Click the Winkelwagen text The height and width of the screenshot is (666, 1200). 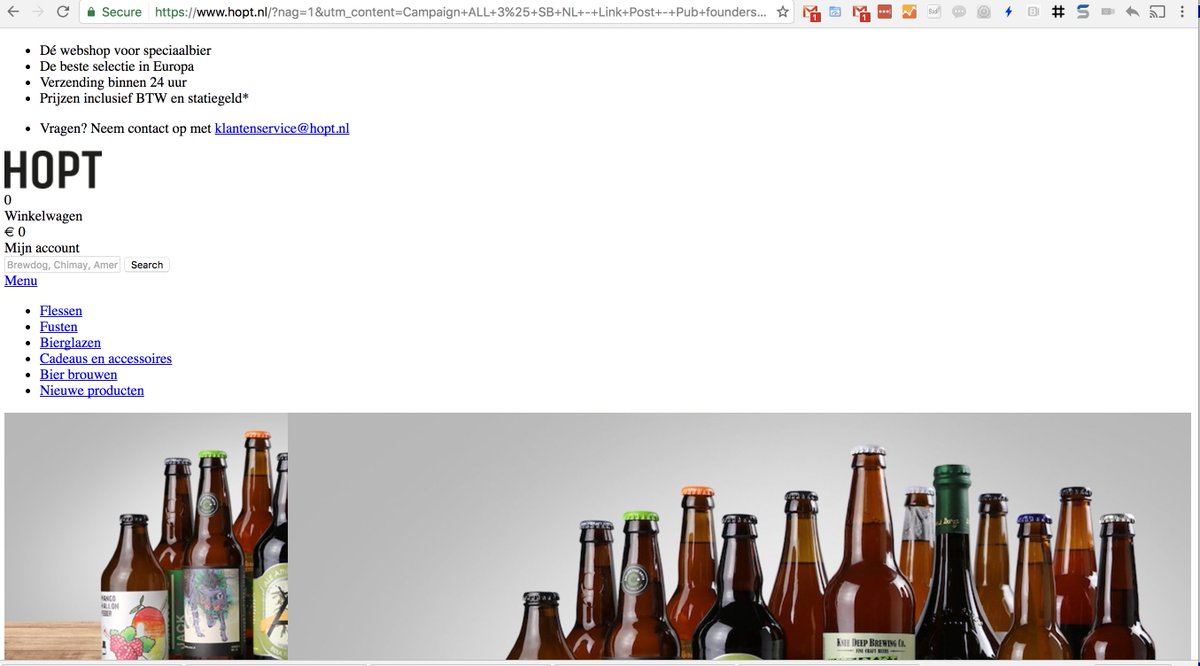coord(44,216)
